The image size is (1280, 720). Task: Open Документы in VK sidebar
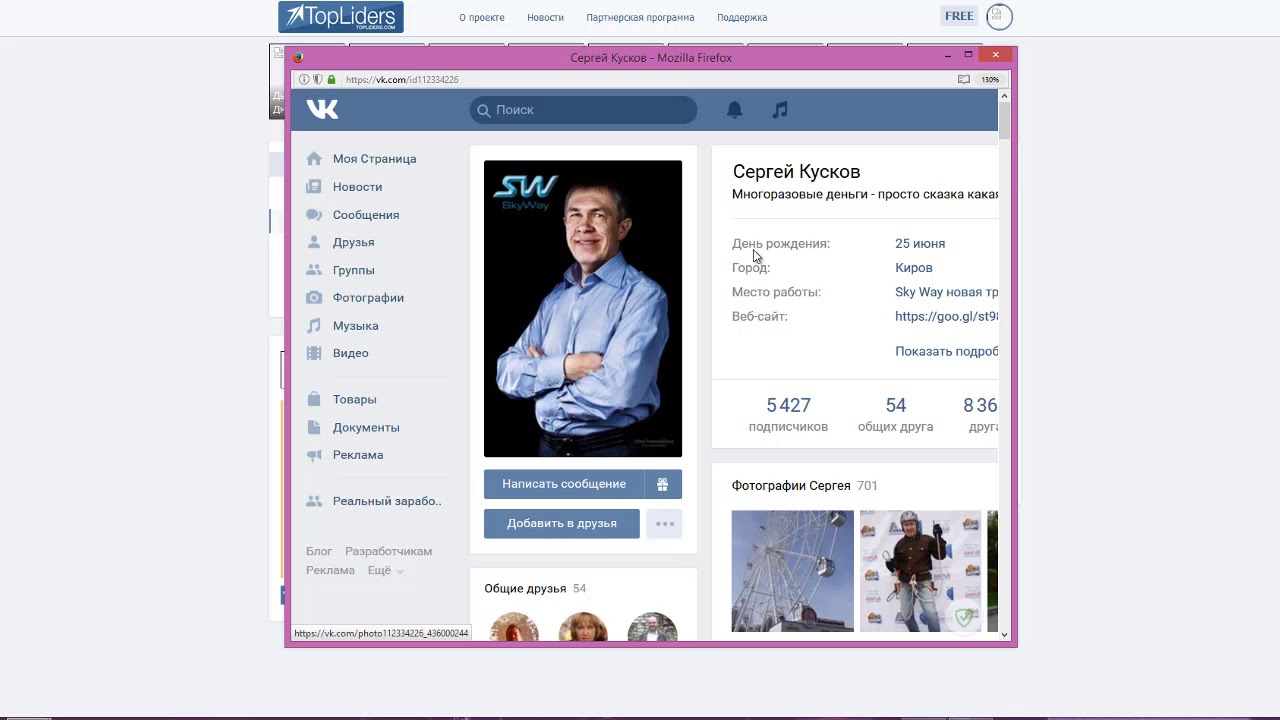coord(366,427)
